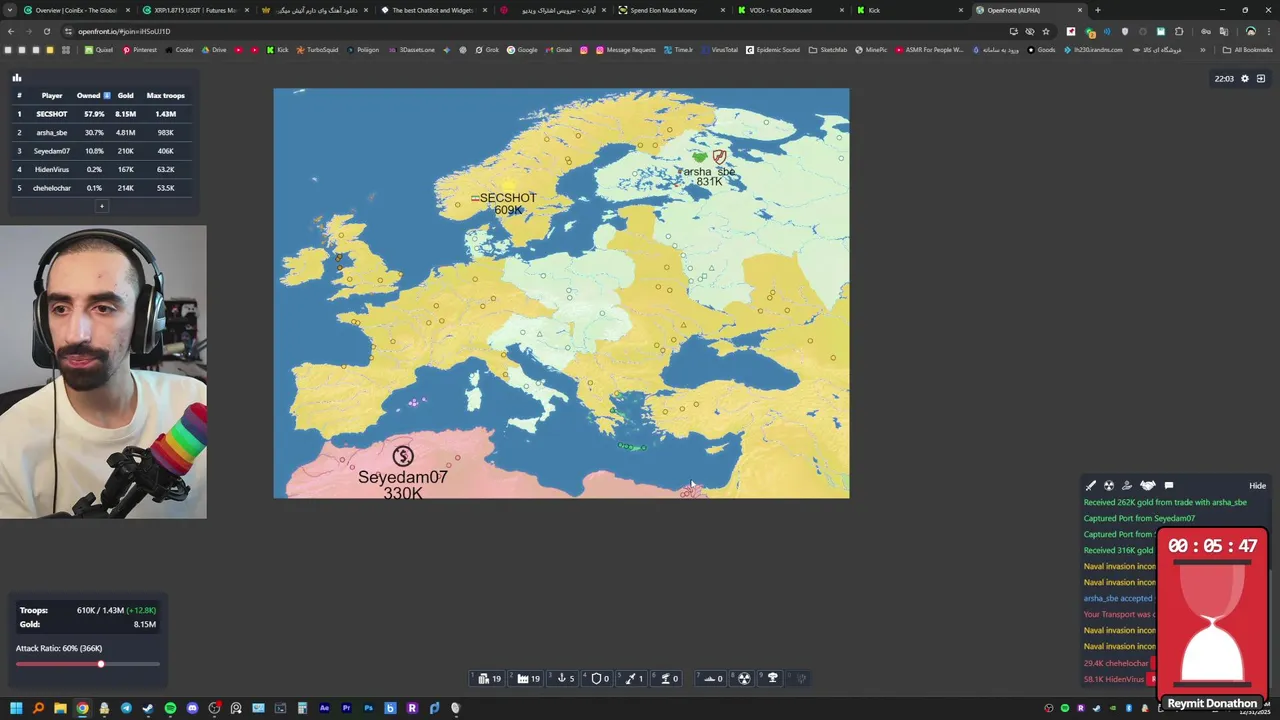This screenshot has width=1280, height=720.
Task: Open Gmail bookmark
Action: (x=558, y=49)
